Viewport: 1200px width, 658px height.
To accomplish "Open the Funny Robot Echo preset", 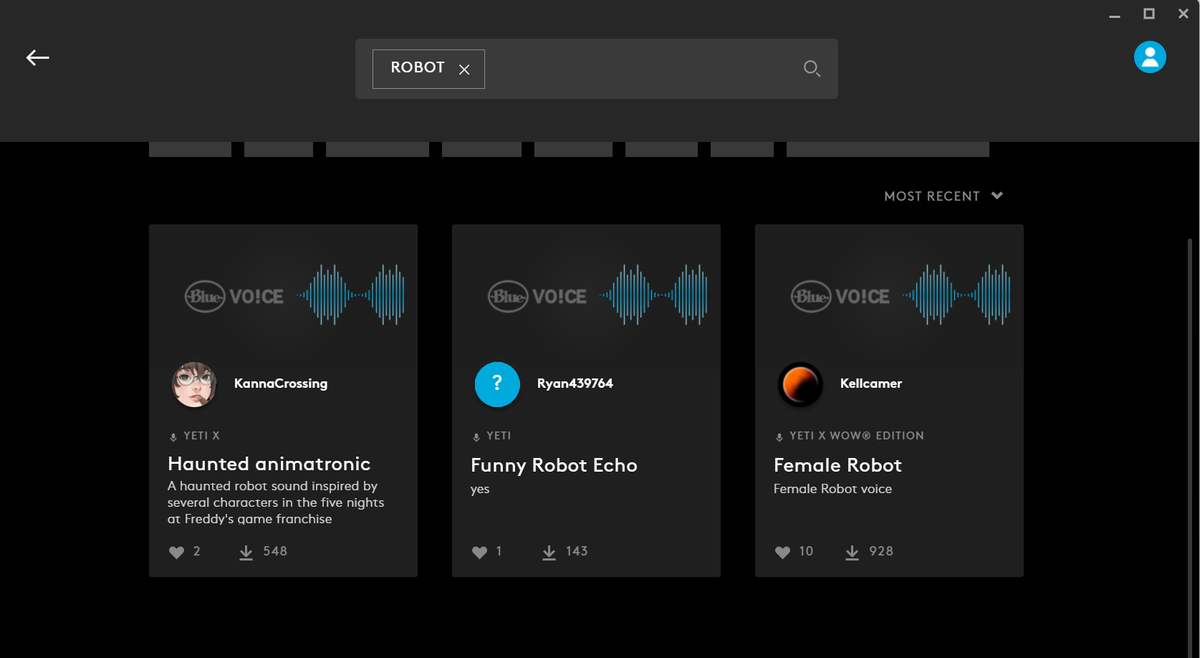I will 554,465.
